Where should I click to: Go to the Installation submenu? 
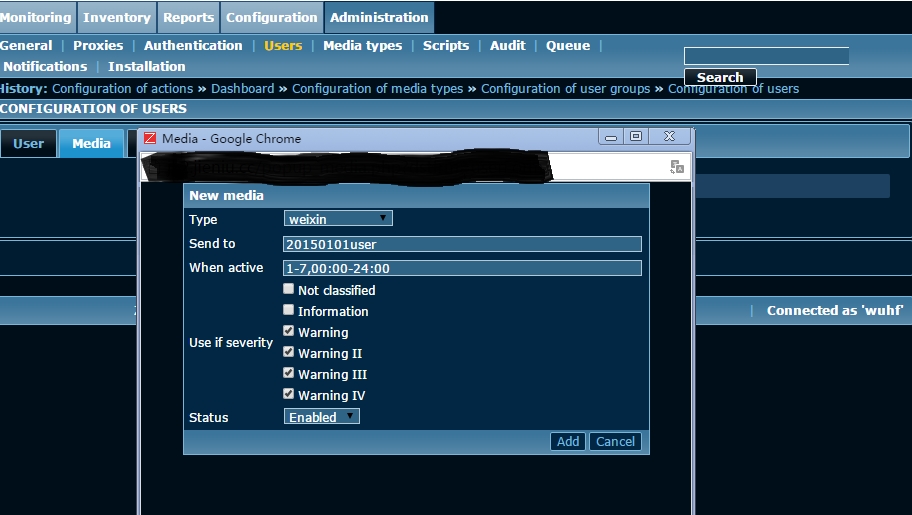[147, 66]
